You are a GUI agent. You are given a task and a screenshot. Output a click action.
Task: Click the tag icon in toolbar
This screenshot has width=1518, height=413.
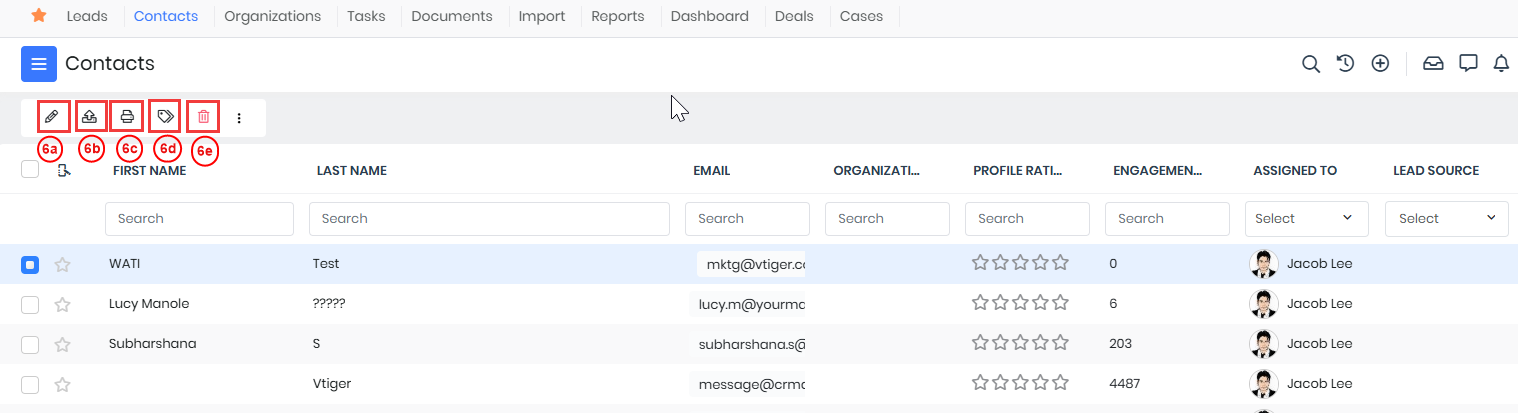165,117
